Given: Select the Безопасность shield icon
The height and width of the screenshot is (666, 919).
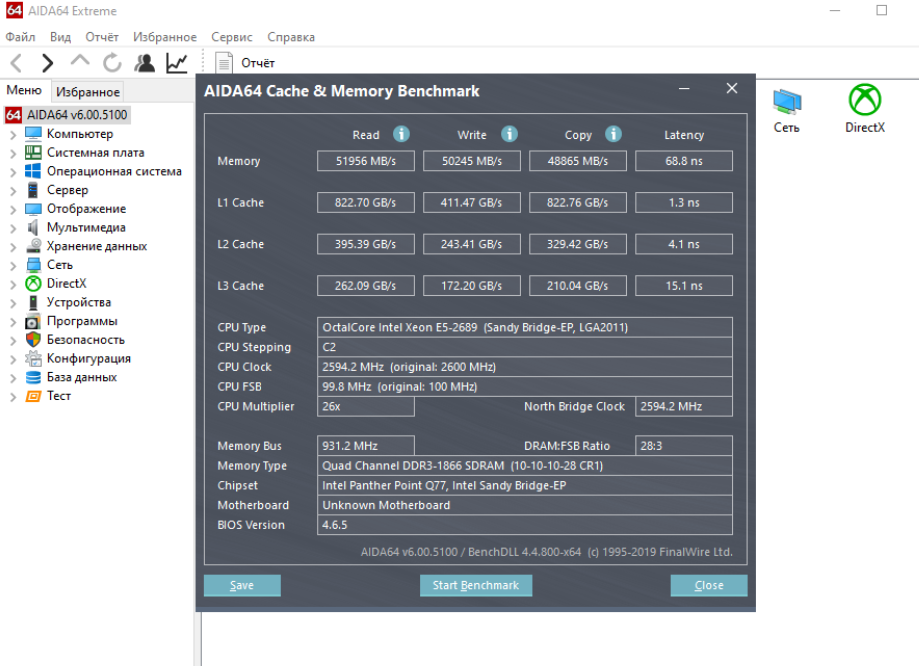Looking at the screenshot, I should point(33,339).
